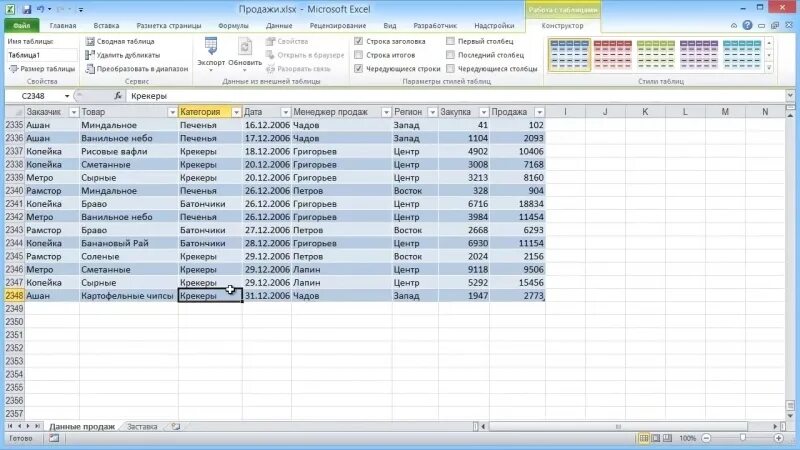Select row header 2340

tap(14, 191)
